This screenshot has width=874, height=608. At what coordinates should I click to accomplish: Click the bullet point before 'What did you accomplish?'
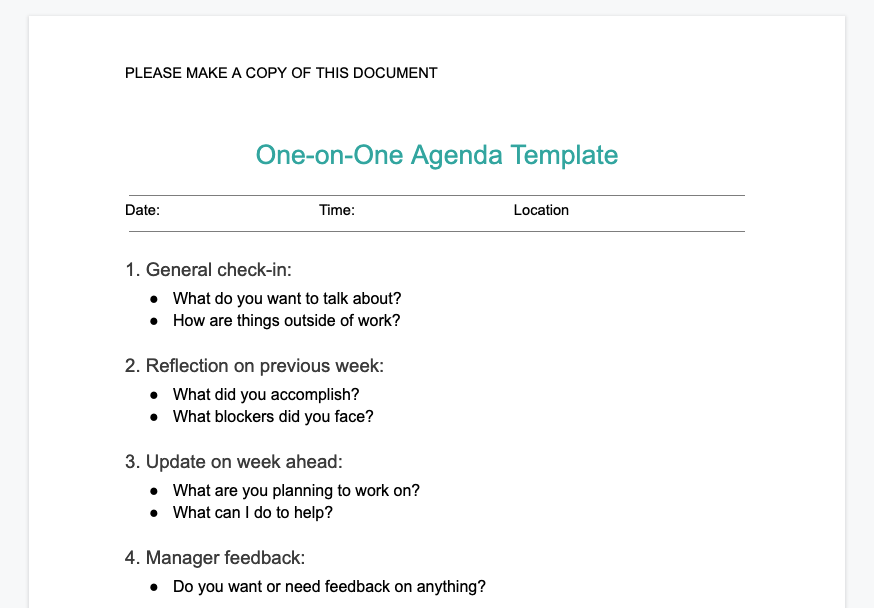click(x=154, y=395)
